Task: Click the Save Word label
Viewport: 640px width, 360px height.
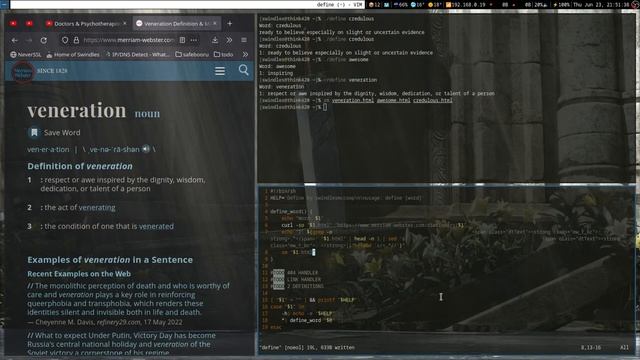Action: pyautogui.click(x=62, y=133)
